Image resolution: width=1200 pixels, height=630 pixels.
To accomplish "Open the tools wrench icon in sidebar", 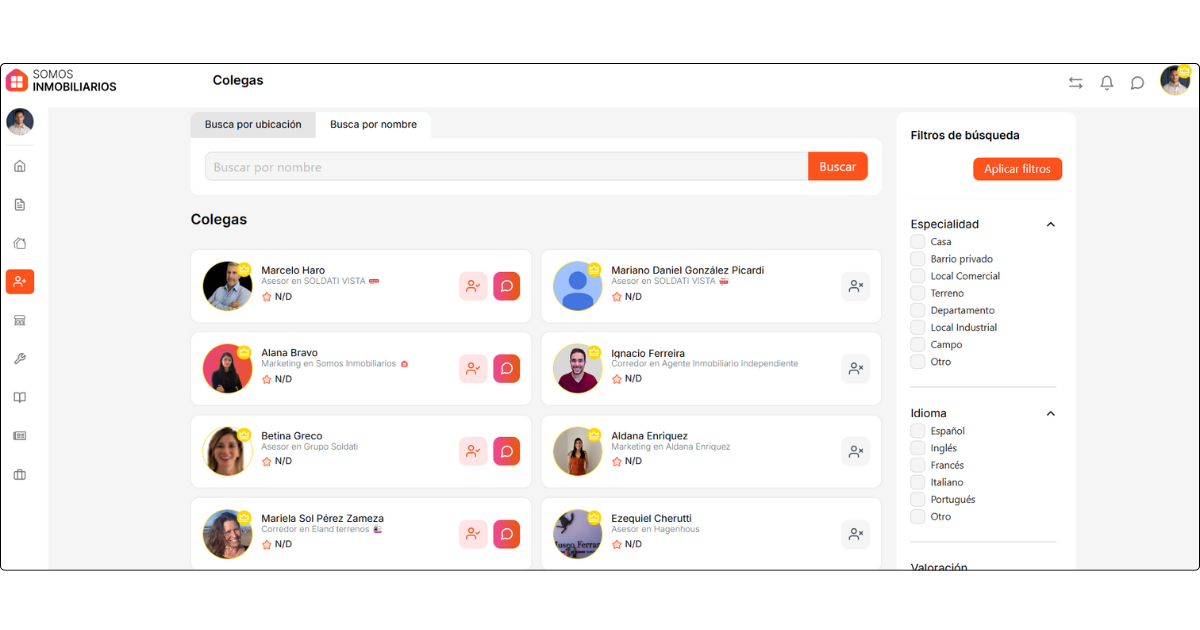I will 19,359.
